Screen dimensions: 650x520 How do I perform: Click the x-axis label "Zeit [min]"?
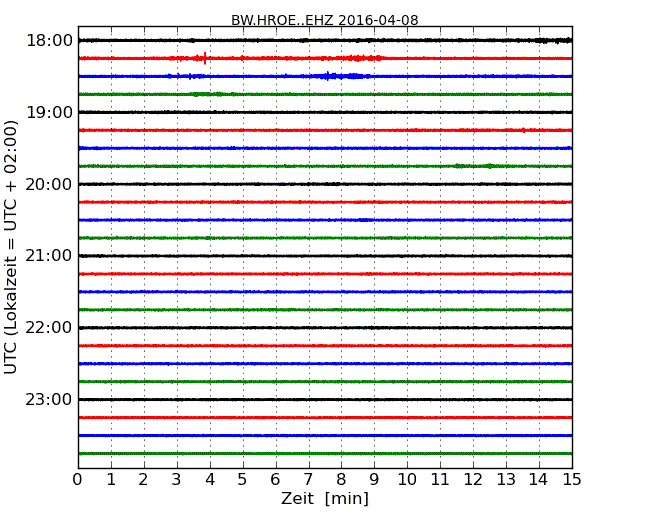pyautogui.click(x=325, y=498)
